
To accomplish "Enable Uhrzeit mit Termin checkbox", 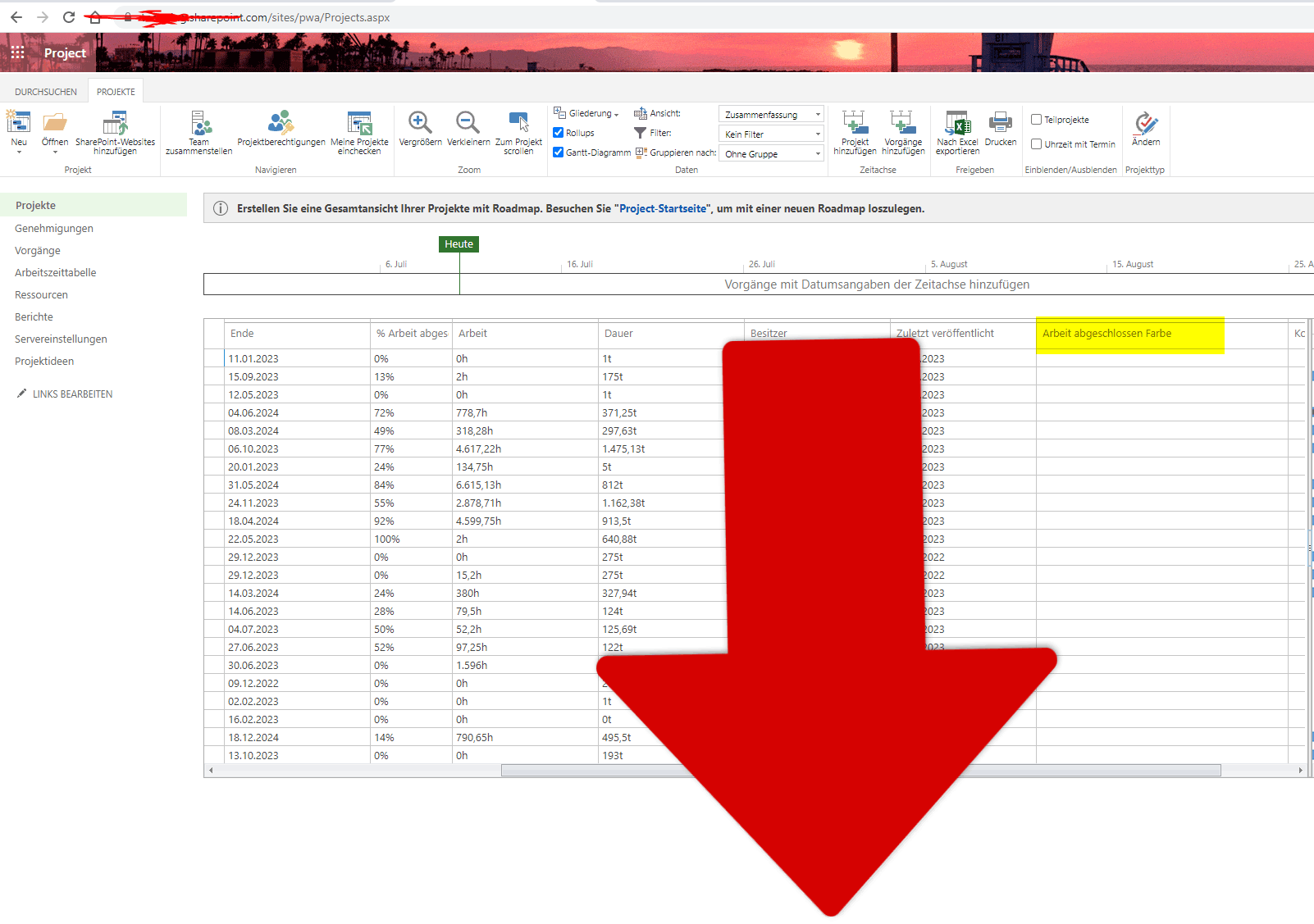I will coord(1036,143).
